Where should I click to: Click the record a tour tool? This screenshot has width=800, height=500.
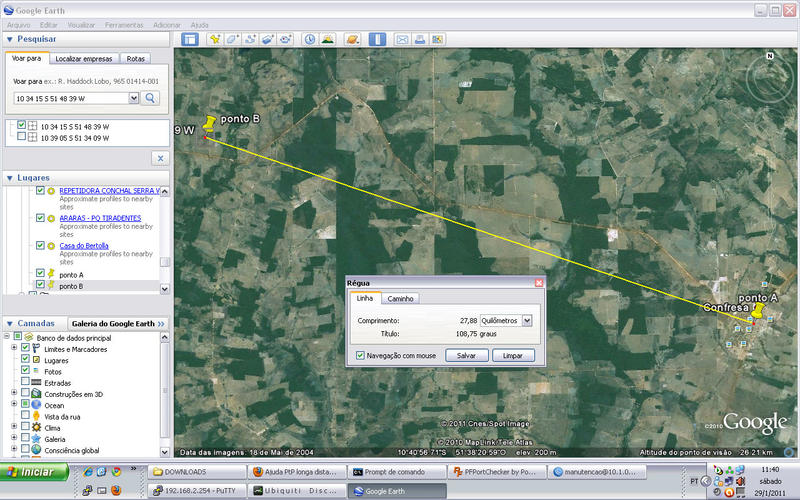click(x=285, y=39)
